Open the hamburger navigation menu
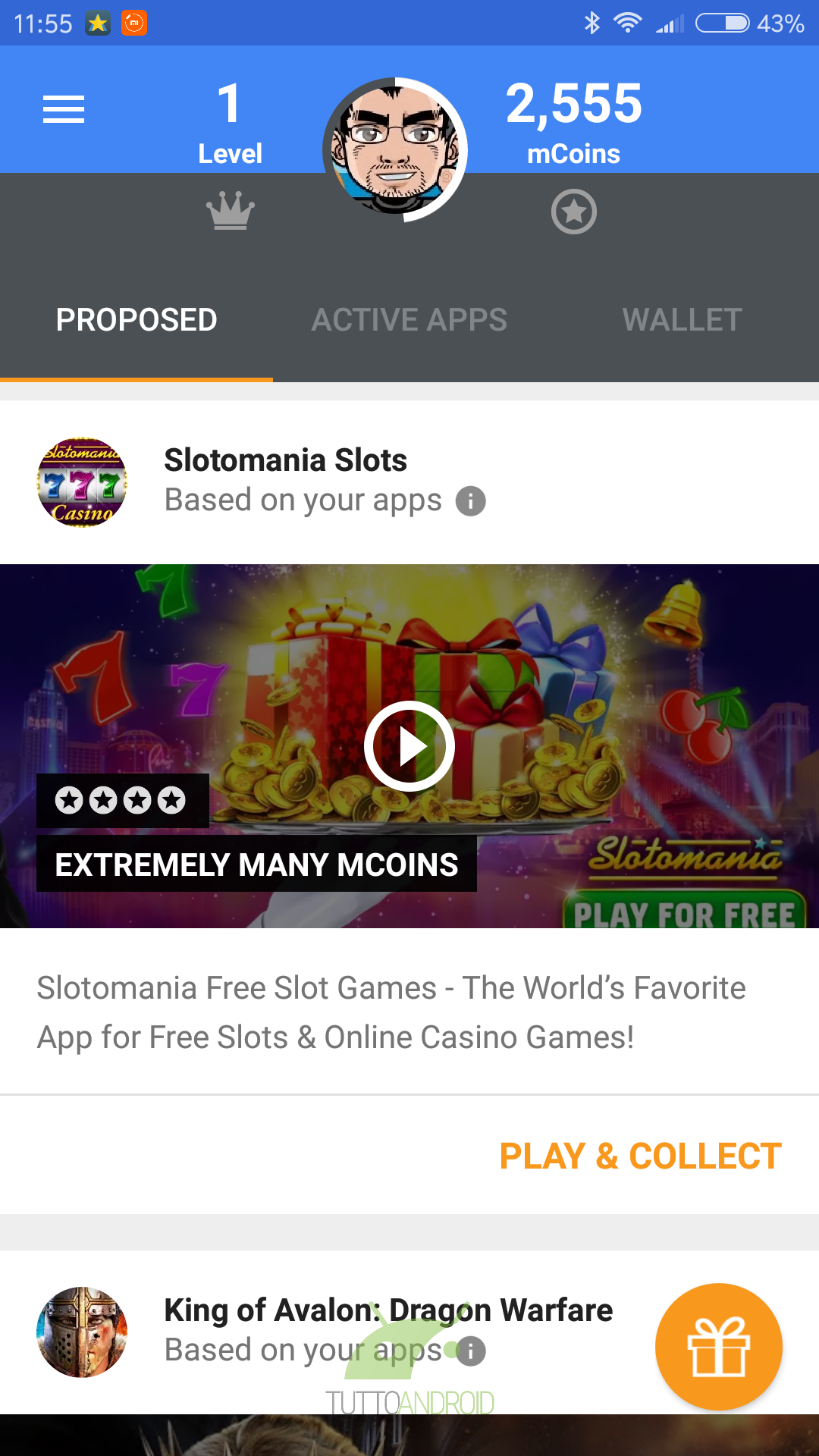819x1456 pixels. tap(64, 109)
